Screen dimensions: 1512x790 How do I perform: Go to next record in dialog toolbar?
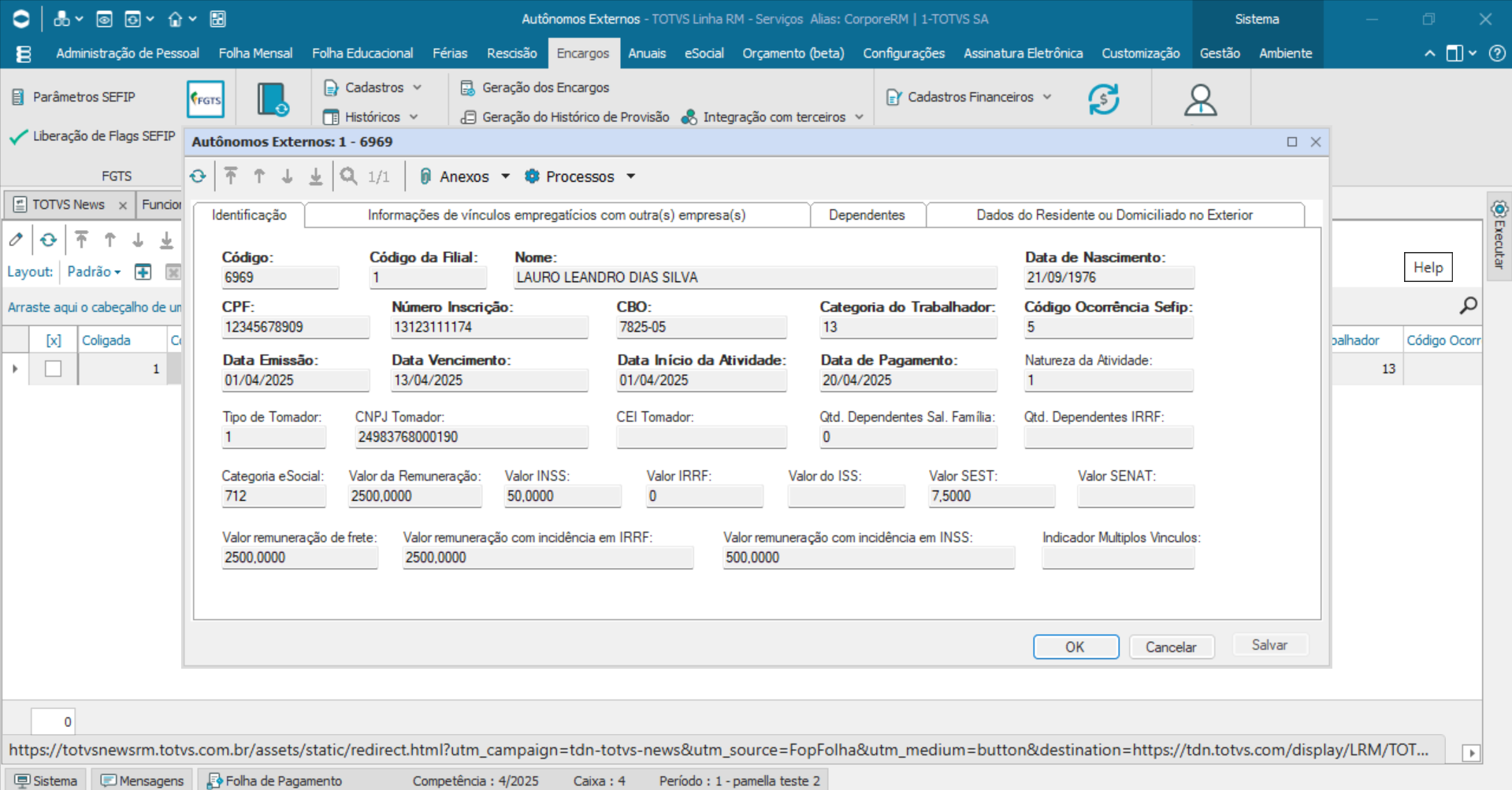click(288, 176)
